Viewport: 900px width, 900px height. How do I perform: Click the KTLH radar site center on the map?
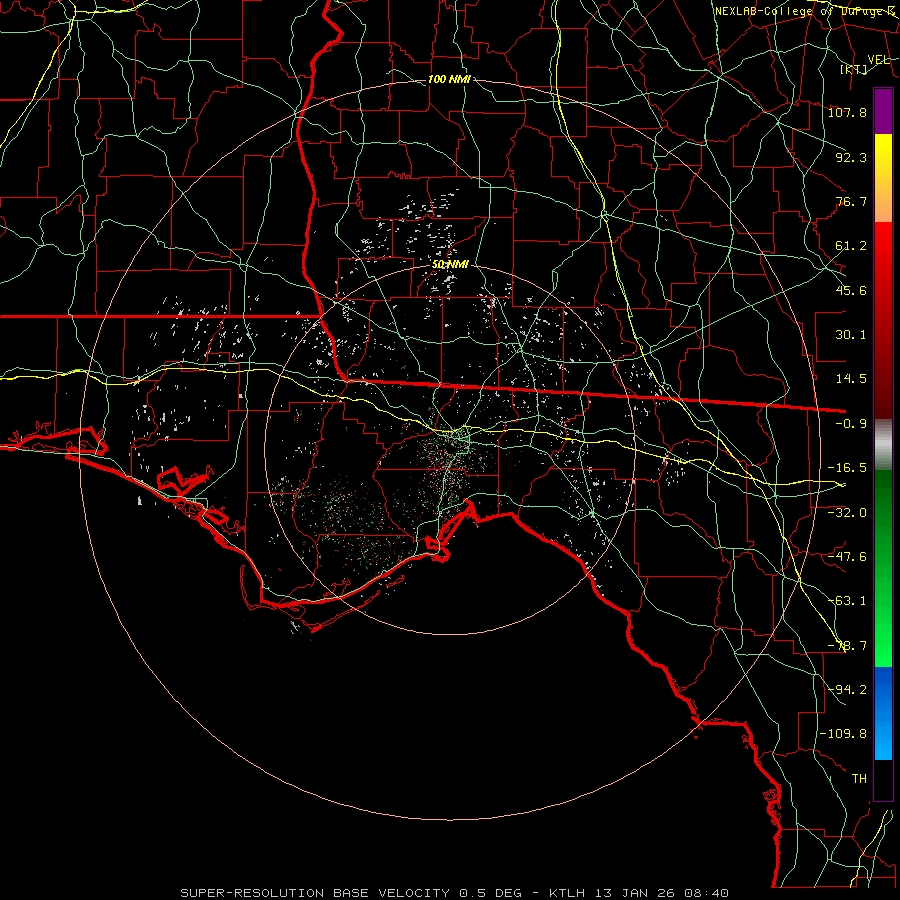451,449
